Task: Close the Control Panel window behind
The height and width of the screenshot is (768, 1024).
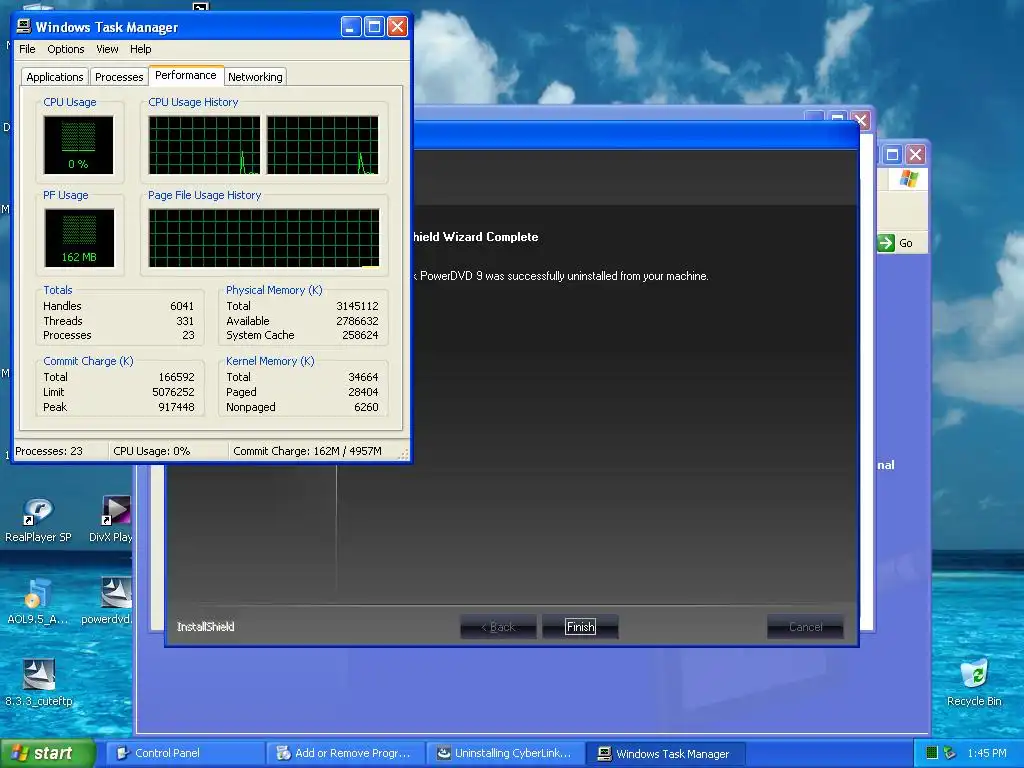Action: (x=916, y=155)
